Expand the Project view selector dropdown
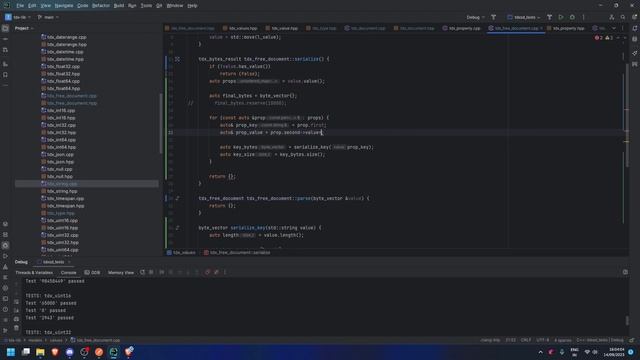The image size is (640, 360). point(24,29)
